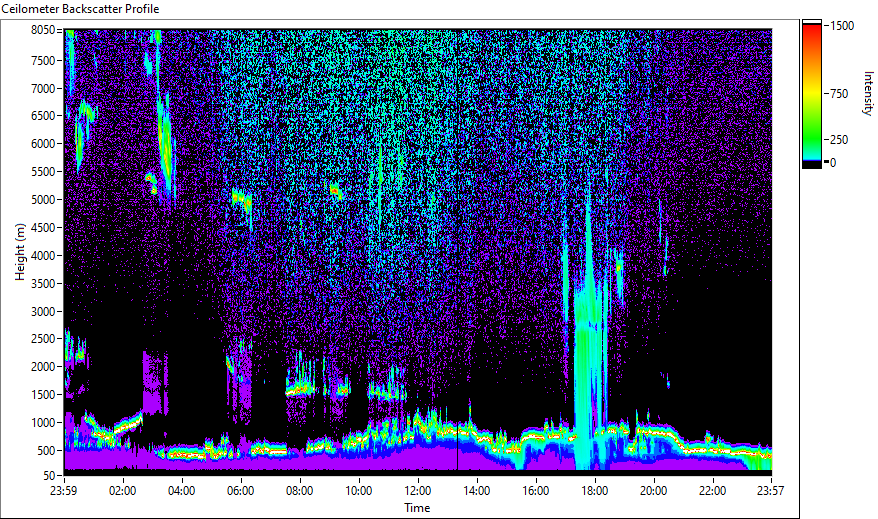Select the 1500 height tick label on y-axis
The height and width of the screenshot is (519, 878).
click(x=43, y=395)
